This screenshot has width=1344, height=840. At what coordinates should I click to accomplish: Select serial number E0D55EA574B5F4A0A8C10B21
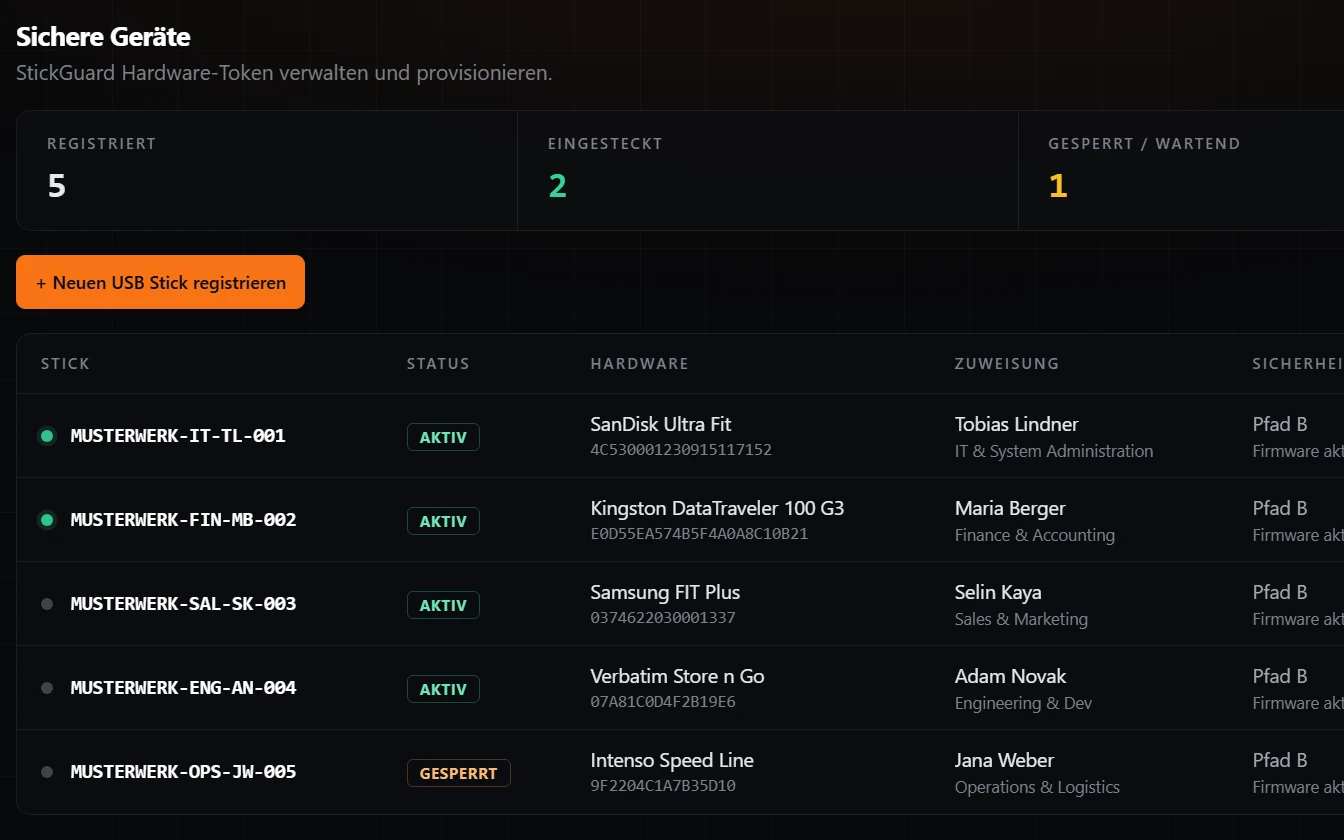(x=699, y=534)
